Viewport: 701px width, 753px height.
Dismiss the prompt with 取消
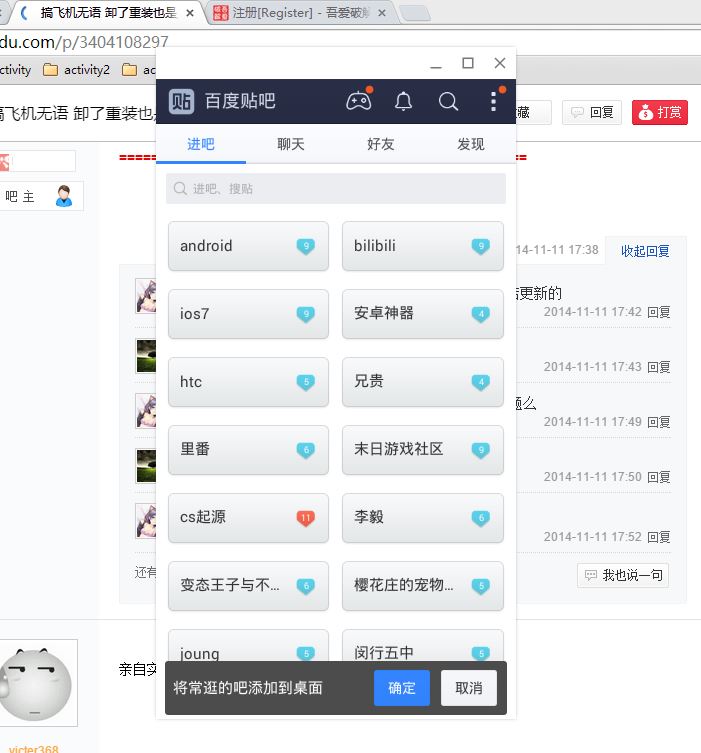click(469, 688)
